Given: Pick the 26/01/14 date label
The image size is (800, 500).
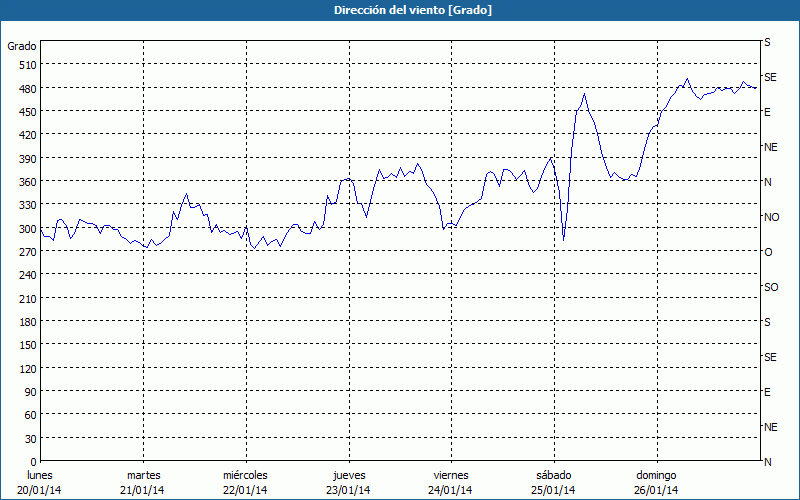Looking at the screenshot, I should pyautogui.click(x=656, y=490).
